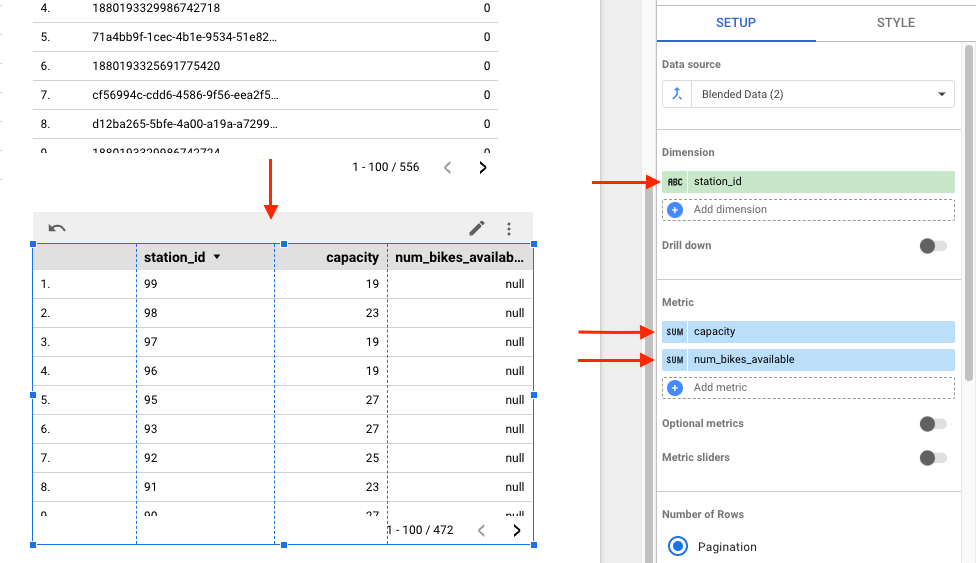Select the station_id dimension chip
976x563 pixels.
[x=808, y=182]
